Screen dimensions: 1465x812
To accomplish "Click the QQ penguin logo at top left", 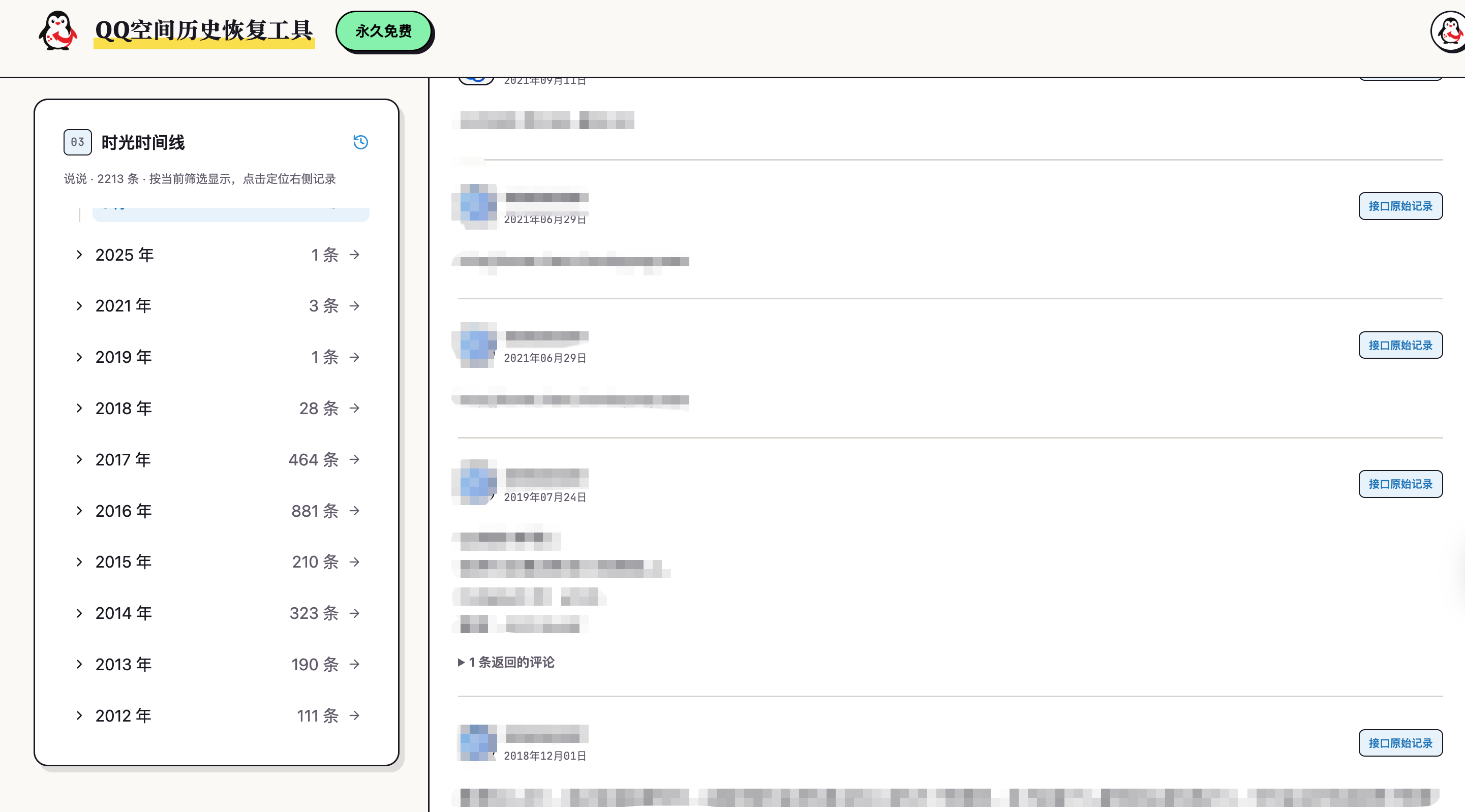I will point(57,32).
